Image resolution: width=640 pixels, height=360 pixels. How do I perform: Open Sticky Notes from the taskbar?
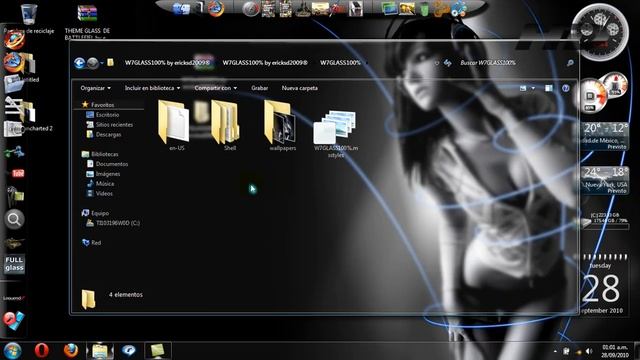157,351
